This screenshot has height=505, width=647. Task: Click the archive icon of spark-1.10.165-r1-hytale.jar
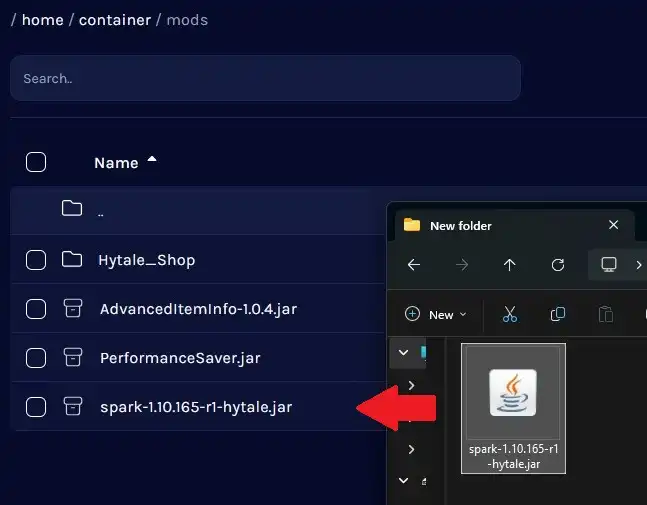tap(73, 406)
